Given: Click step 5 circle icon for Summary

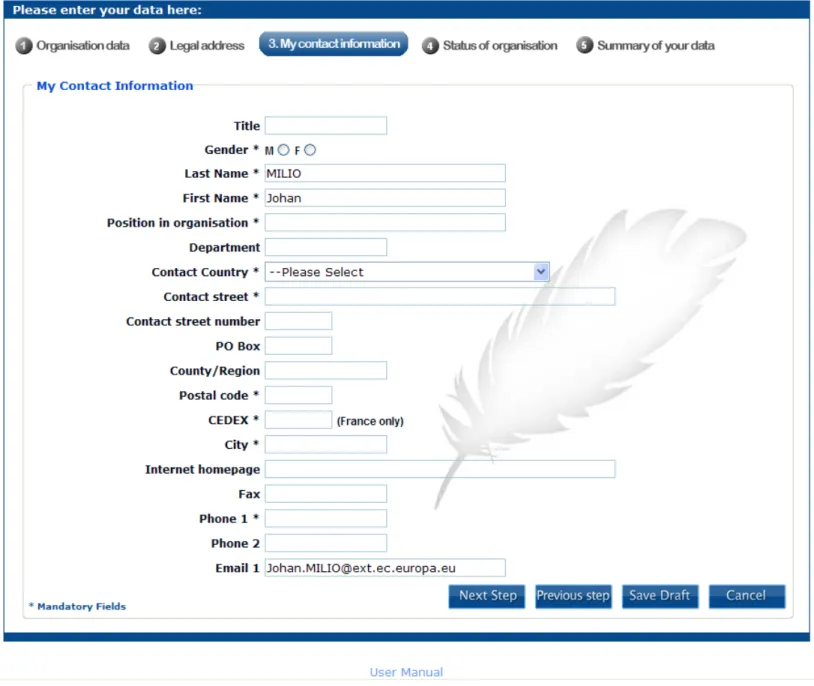Looking at the screenshot, I should click(x=585, y=46).
